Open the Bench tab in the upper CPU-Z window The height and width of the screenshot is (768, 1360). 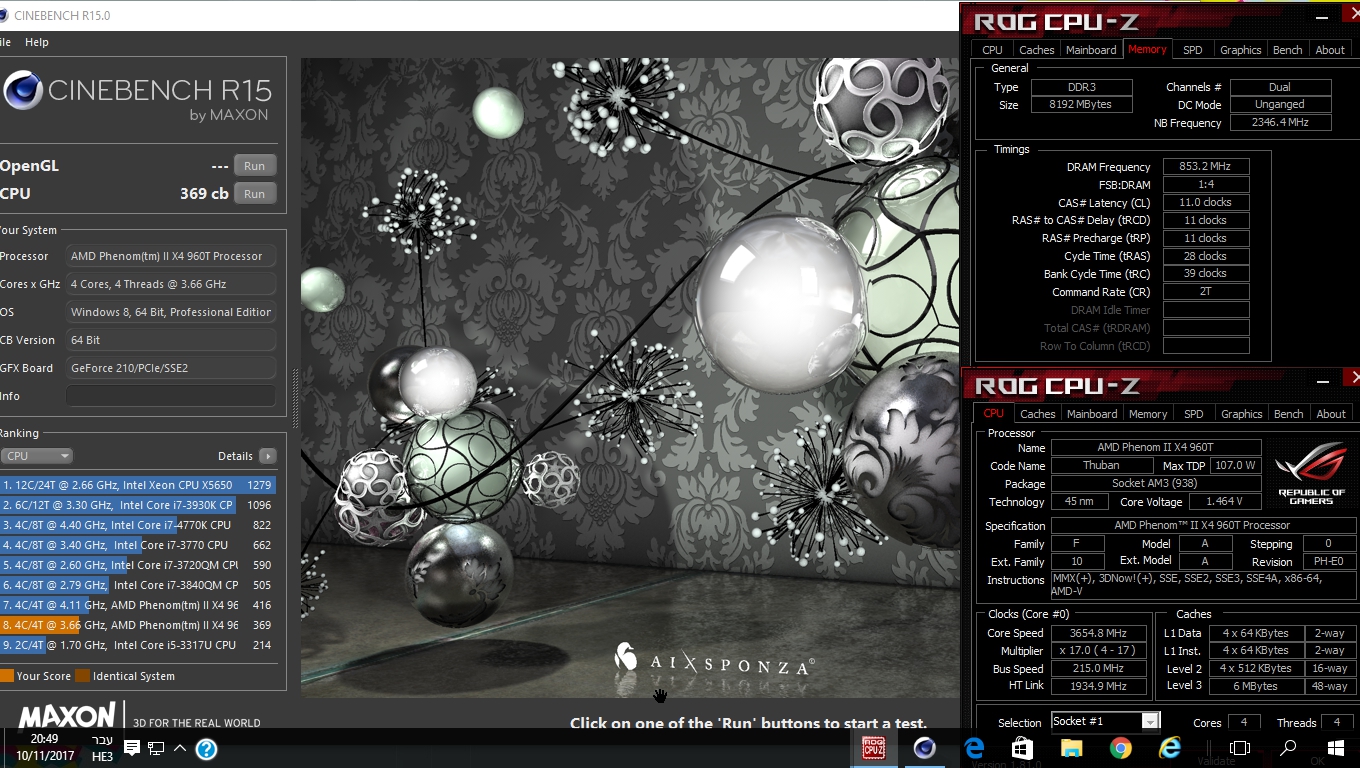[1288, 50]
